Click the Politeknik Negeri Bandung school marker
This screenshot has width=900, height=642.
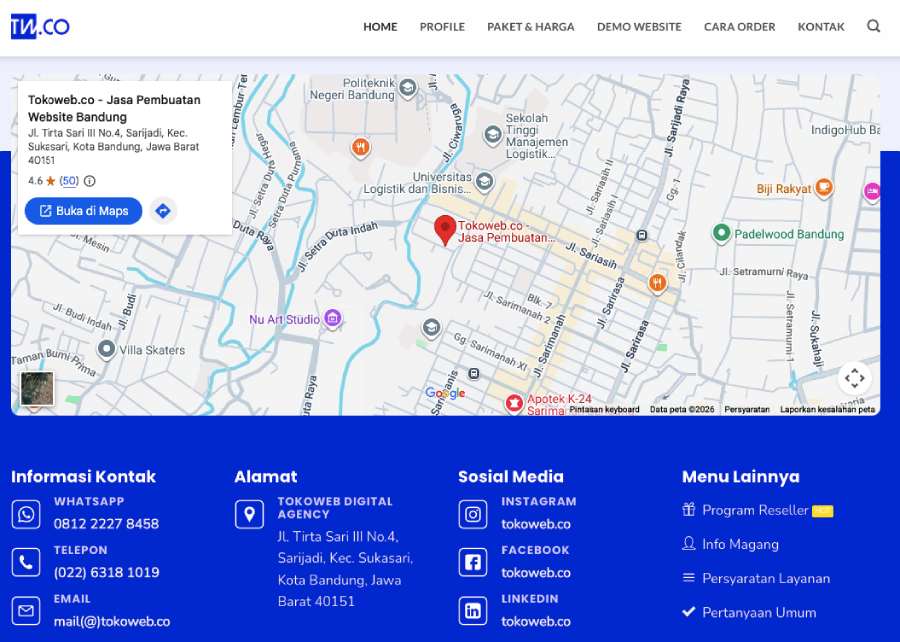click(408, 88)
